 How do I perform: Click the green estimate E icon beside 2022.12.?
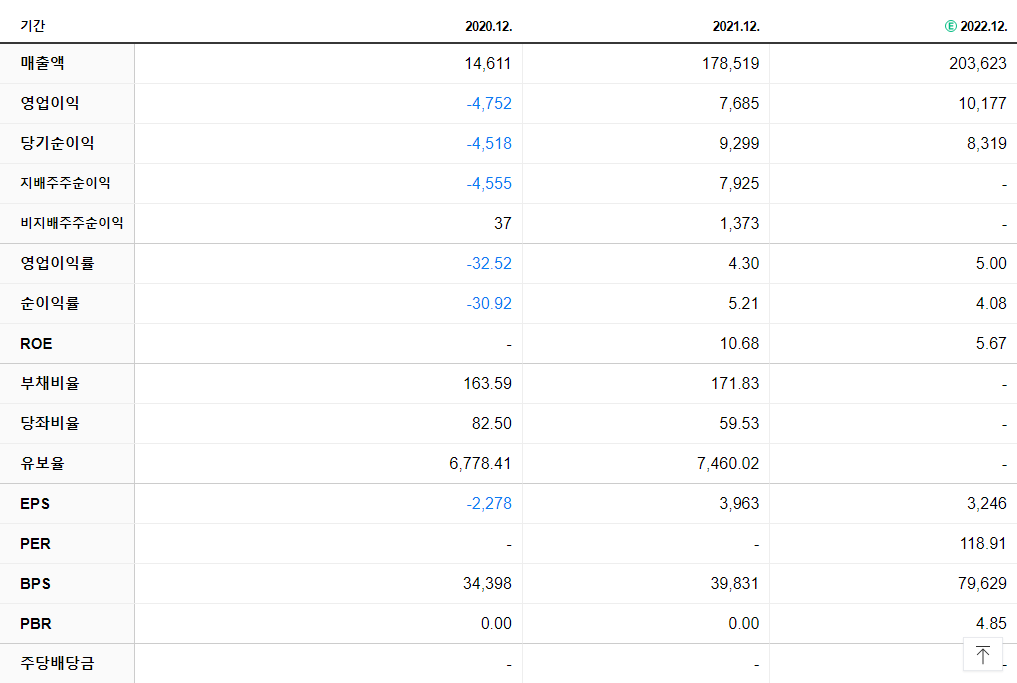click(950, 26)
